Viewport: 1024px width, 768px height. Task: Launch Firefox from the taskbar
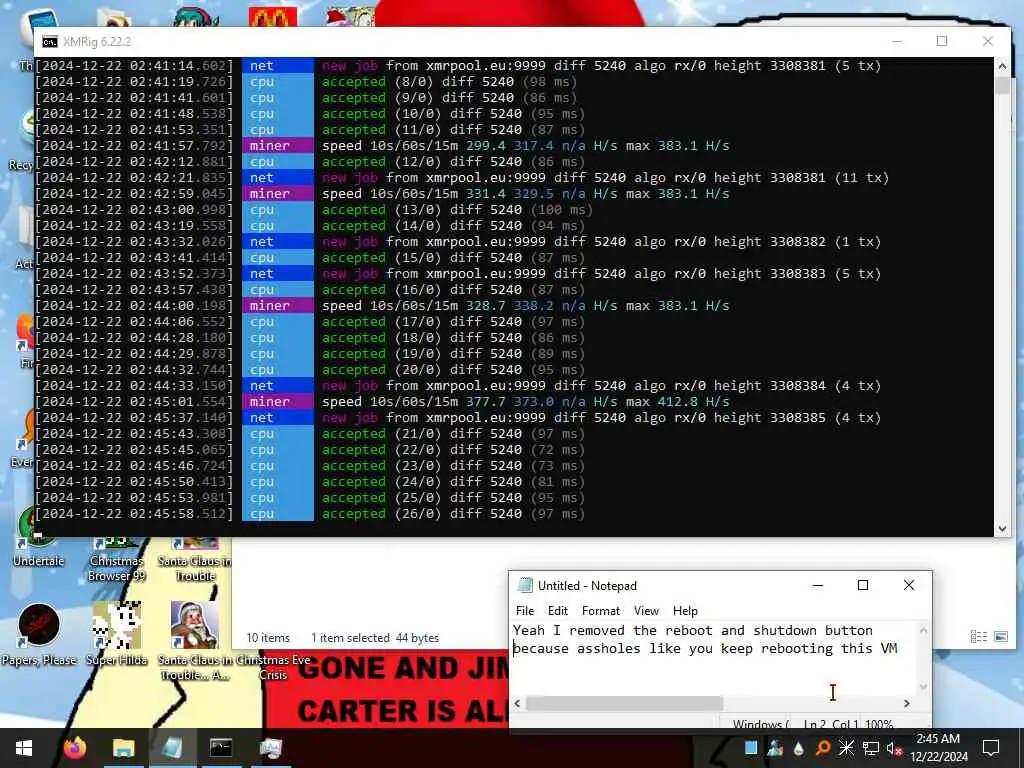[74, 748]
